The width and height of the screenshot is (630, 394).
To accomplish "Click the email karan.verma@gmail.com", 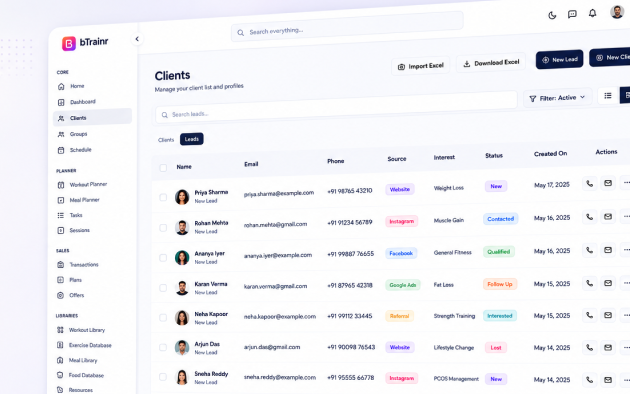I will click(275, 286).
